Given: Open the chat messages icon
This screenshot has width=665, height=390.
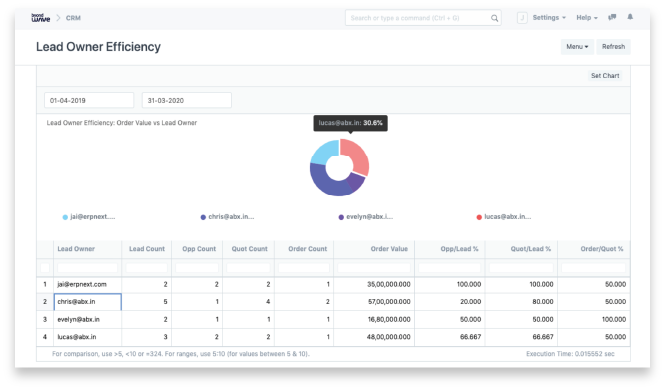Looking at the screenshot, I should pyautogui.click(x=612, y=17).
